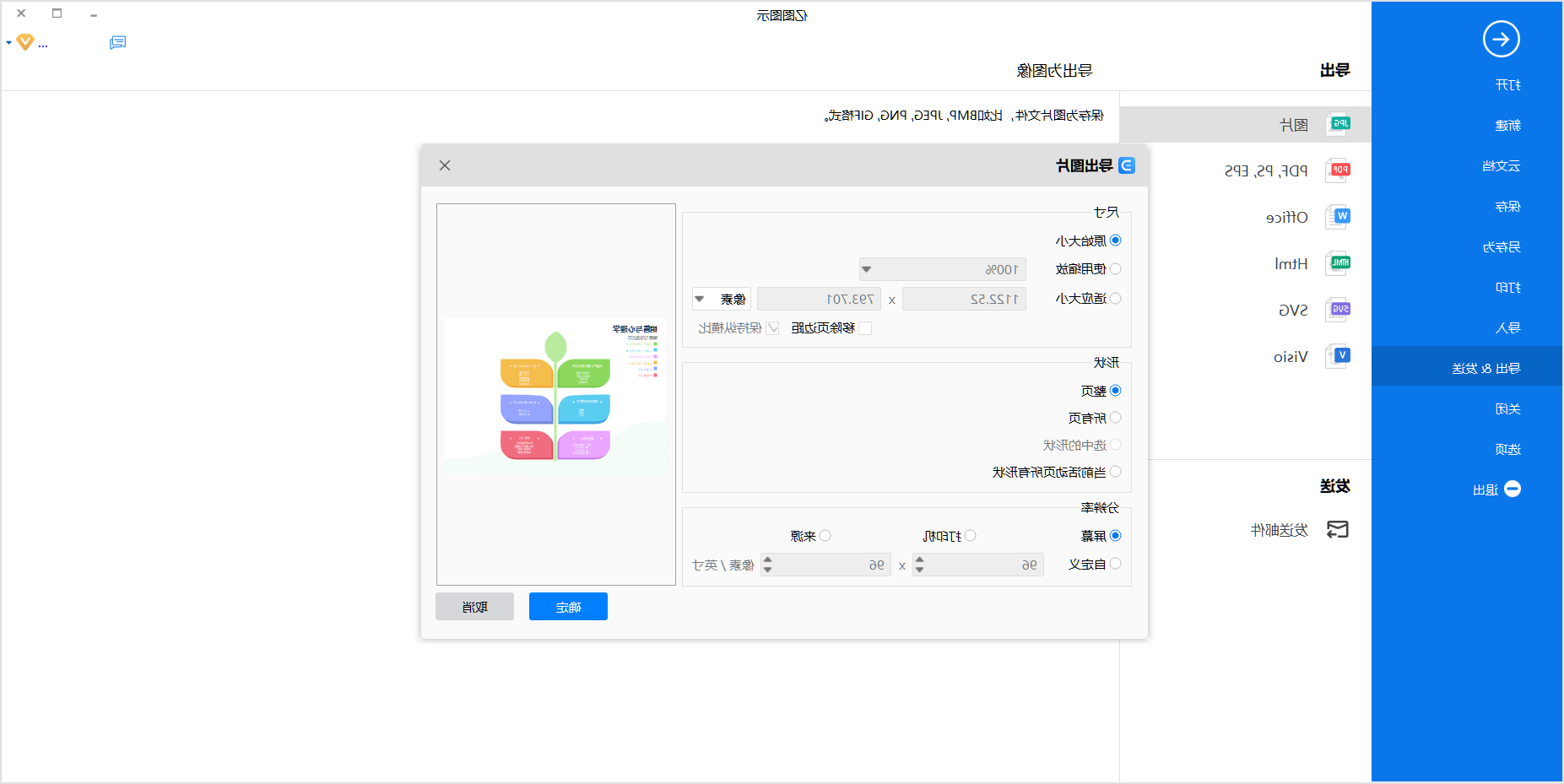Click the 导出图片 dialog logo icon

point(1127,165)
